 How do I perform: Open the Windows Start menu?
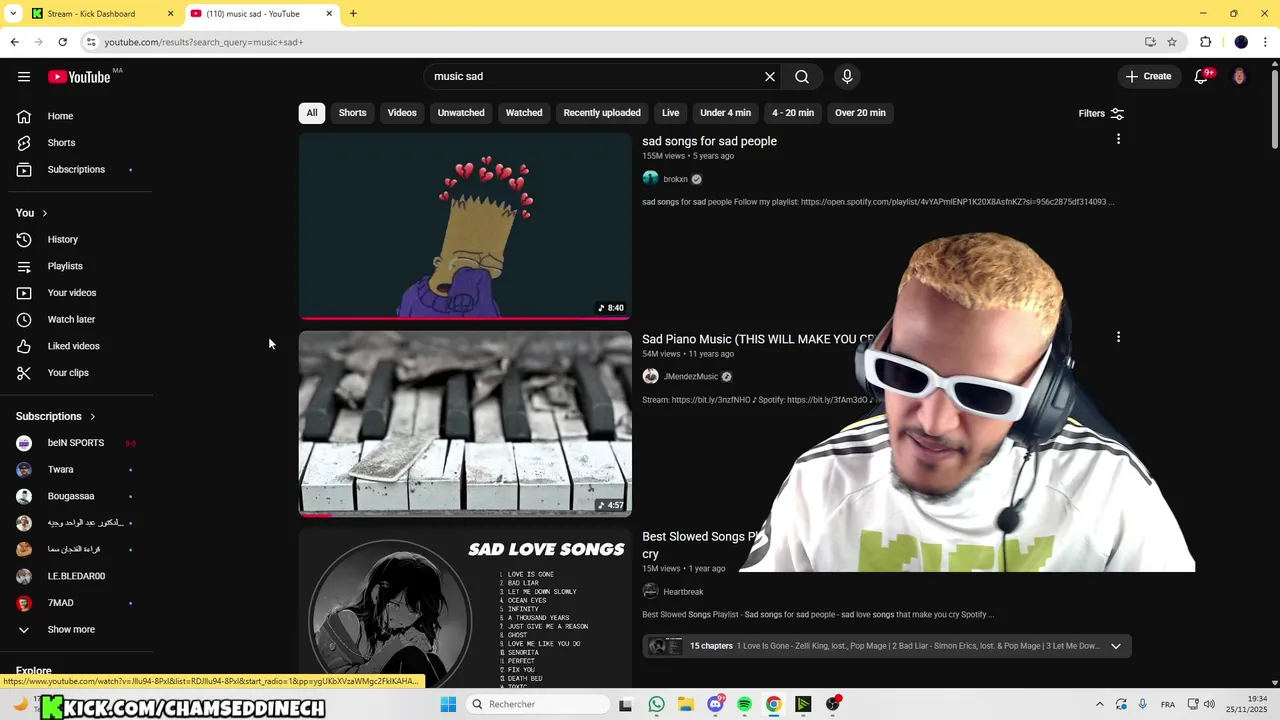point(448,704)
